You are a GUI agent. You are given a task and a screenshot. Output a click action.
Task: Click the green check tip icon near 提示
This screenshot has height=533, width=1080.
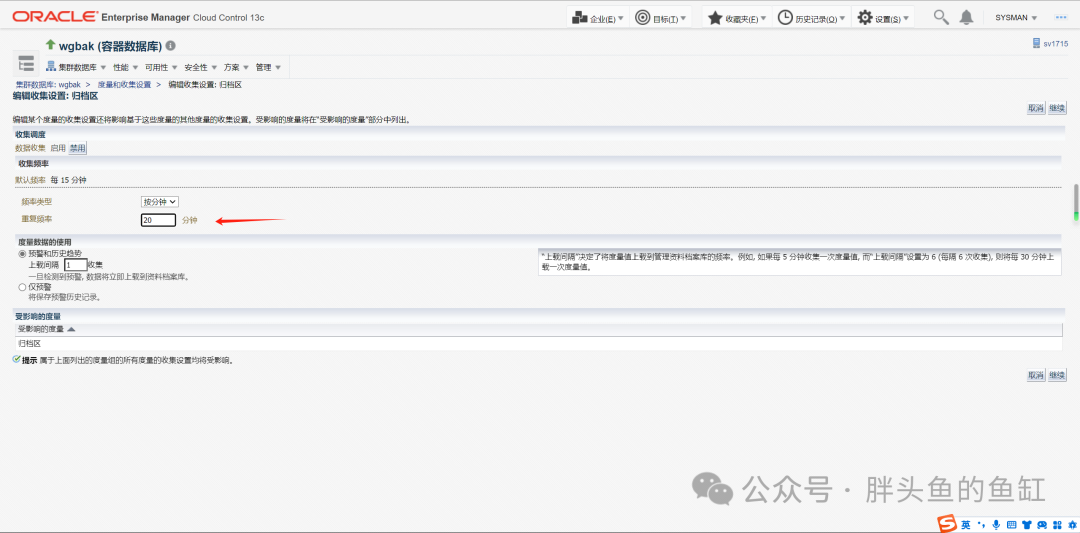coord(17,359)
